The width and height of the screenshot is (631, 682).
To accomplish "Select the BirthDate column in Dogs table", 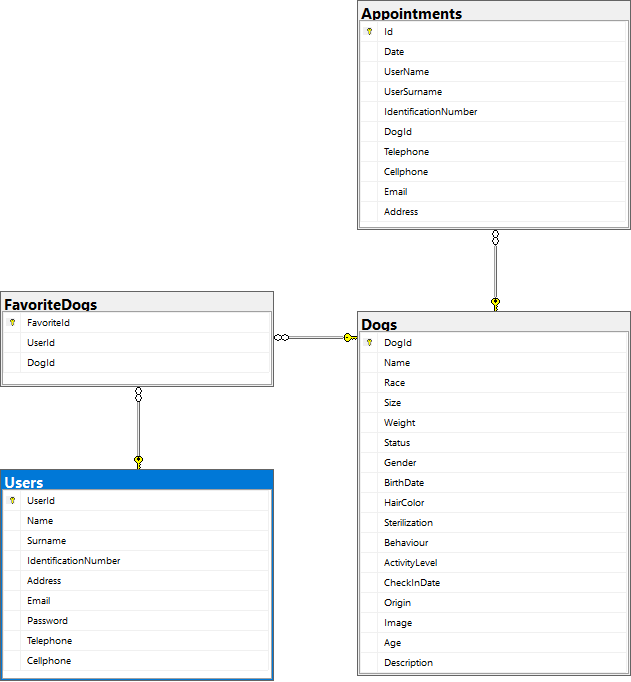I will pyautogui.click(x=493, y=482).
